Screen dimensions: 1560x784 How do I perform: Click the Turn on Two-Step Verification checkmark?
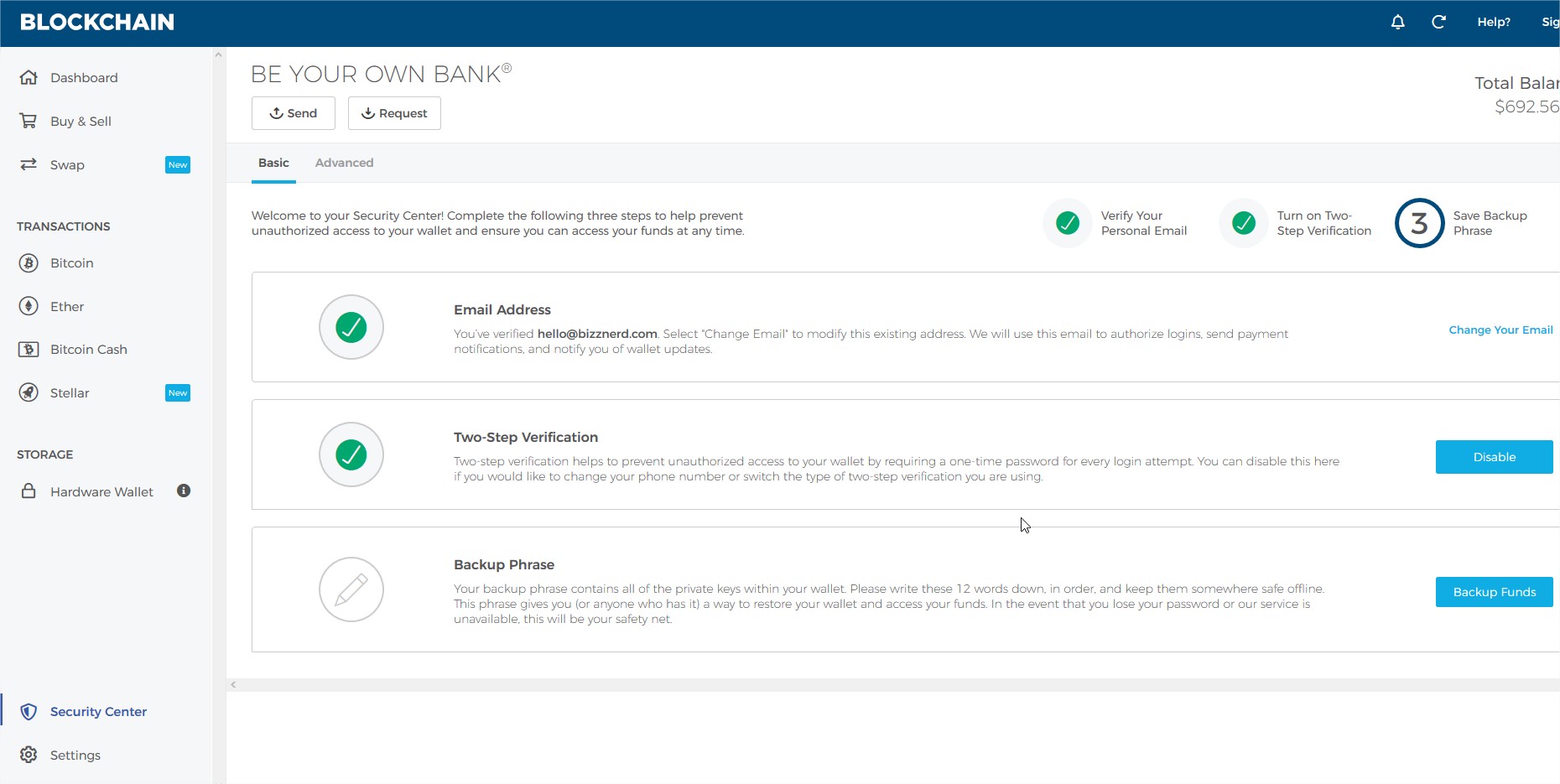click(1244, 223)
